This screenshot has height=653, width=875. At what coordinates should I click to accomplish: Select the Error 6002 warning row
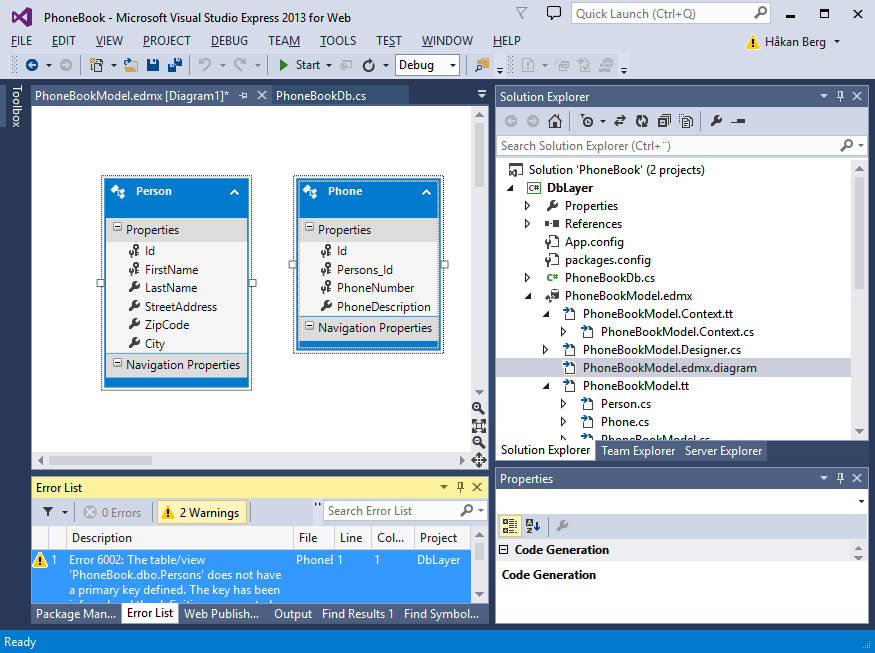[251, 577]
